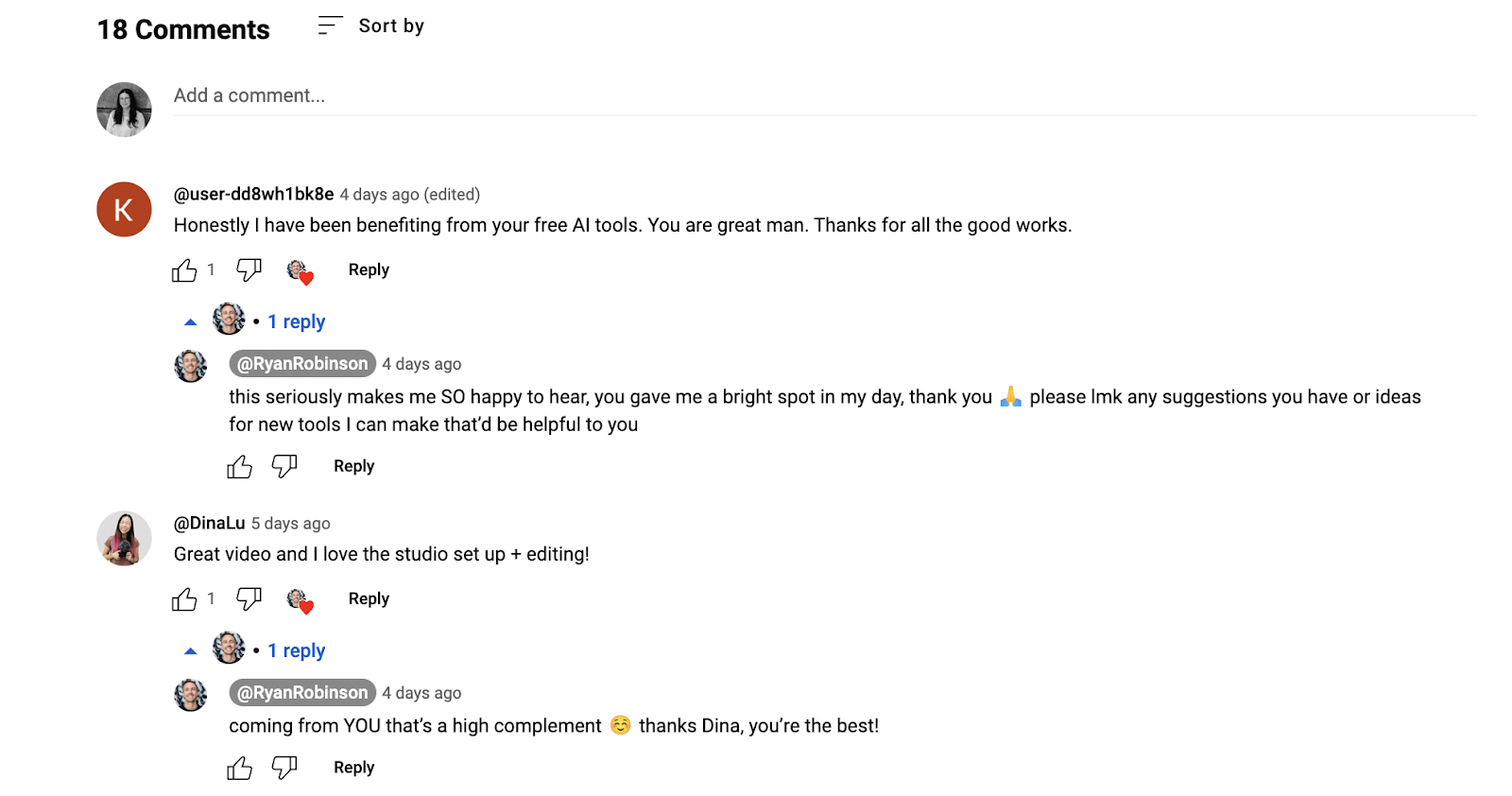Viewport: 1512px width, 796px height.
Task: Open @RyanRobinson's channel badge
Action: pyautogui.click(x=301, y=363)
